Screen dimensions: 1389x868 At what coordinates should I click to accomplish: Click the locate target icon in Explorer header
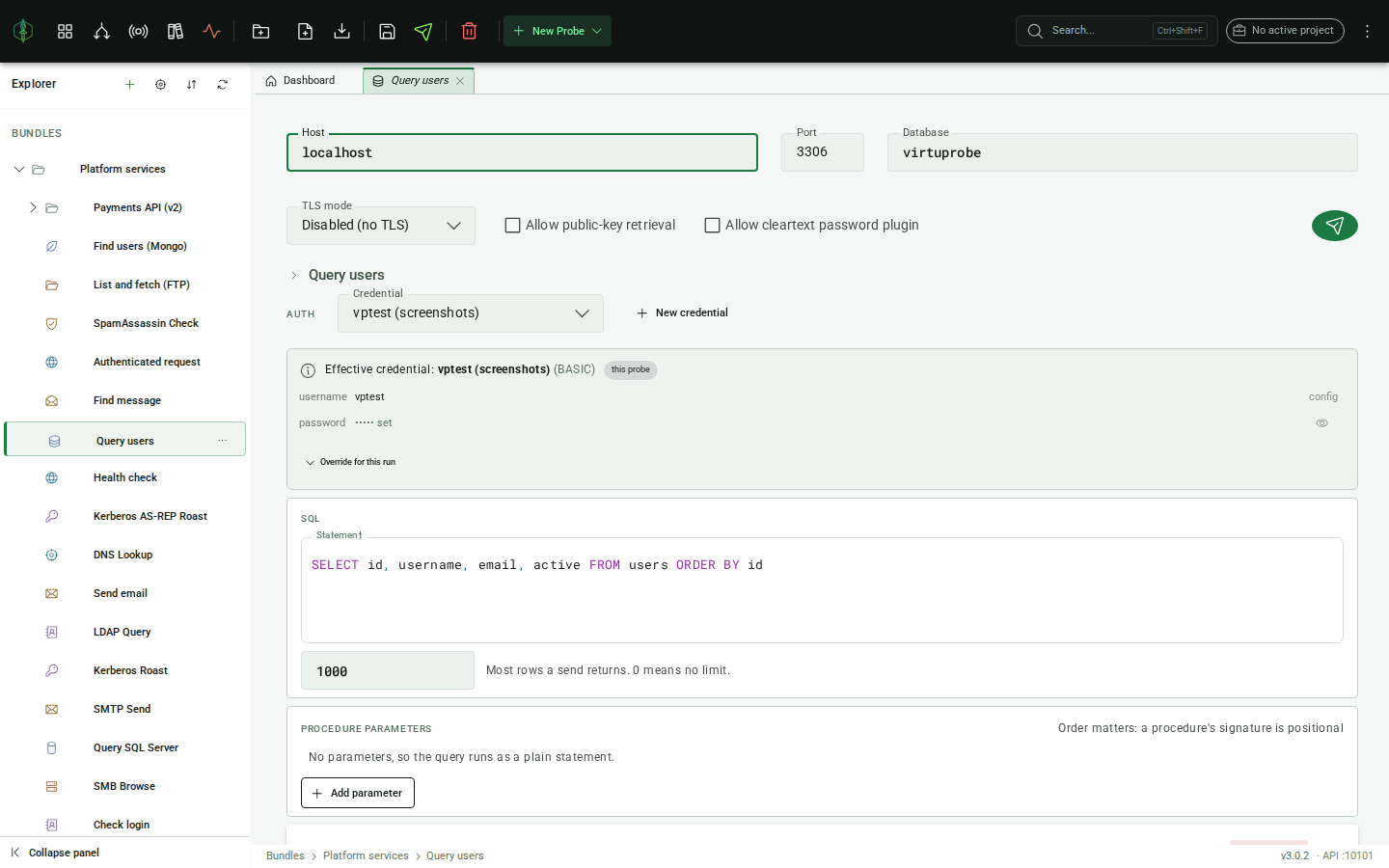pos(160,84)
